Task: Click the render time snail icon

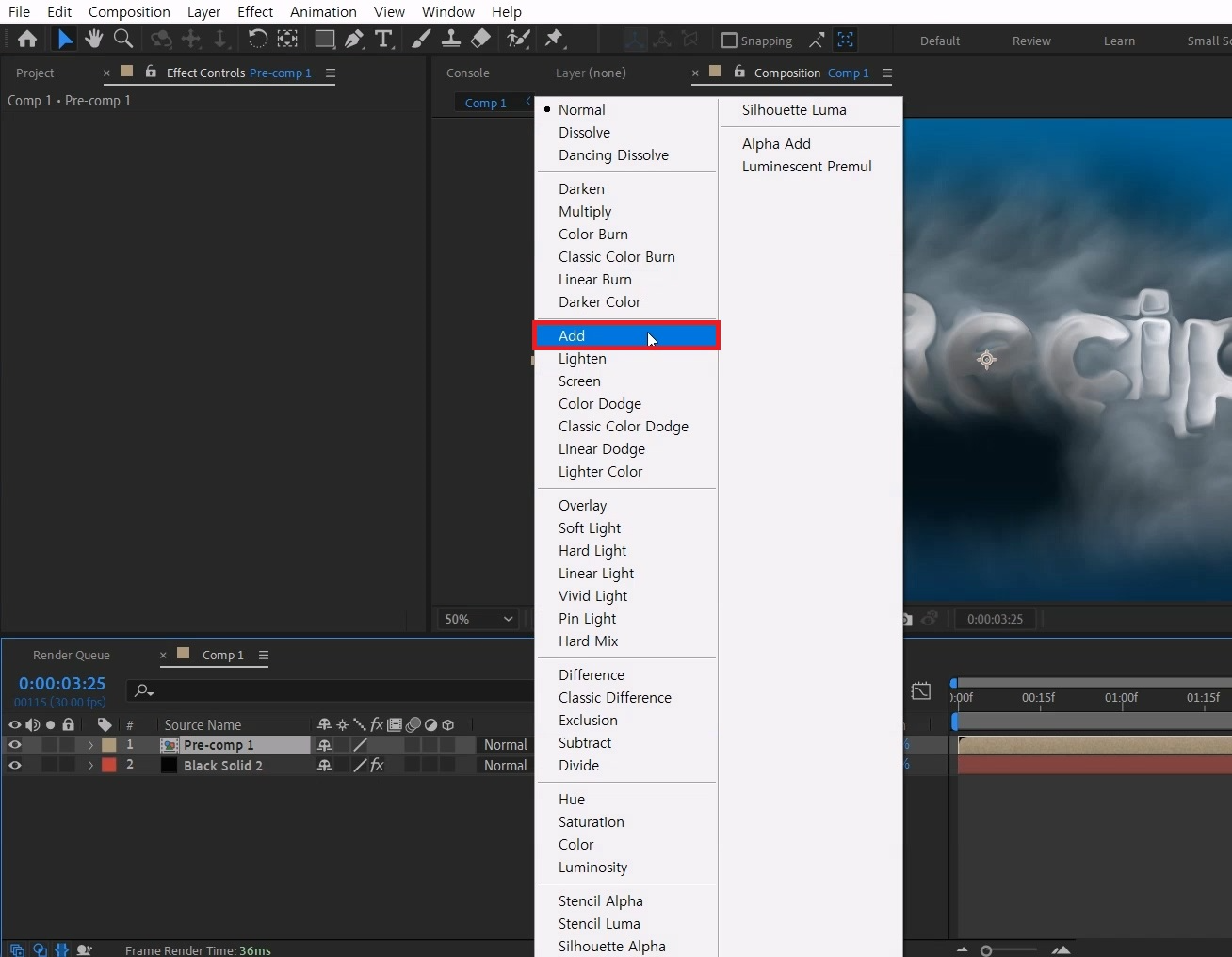Action: pyautogui.click(x=84, y=949)
